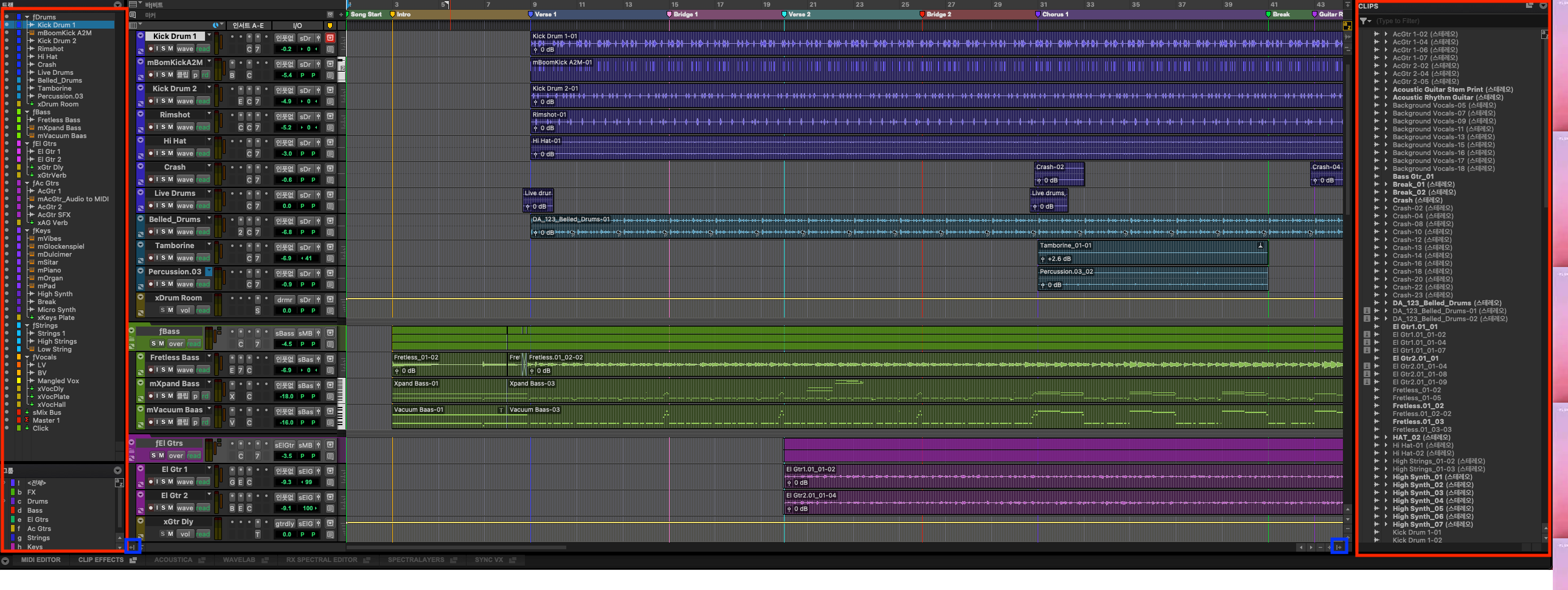The width and height of the screenshot is (1568, 590).
Task: Sort the groups list with a-z icon
Action: 119,483
